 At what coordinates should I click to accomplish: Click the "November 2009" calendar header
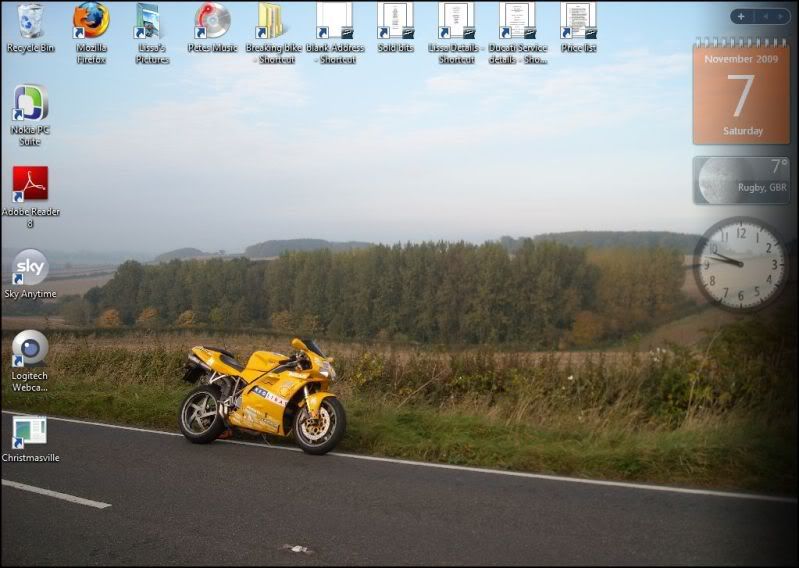coord(741,59)
